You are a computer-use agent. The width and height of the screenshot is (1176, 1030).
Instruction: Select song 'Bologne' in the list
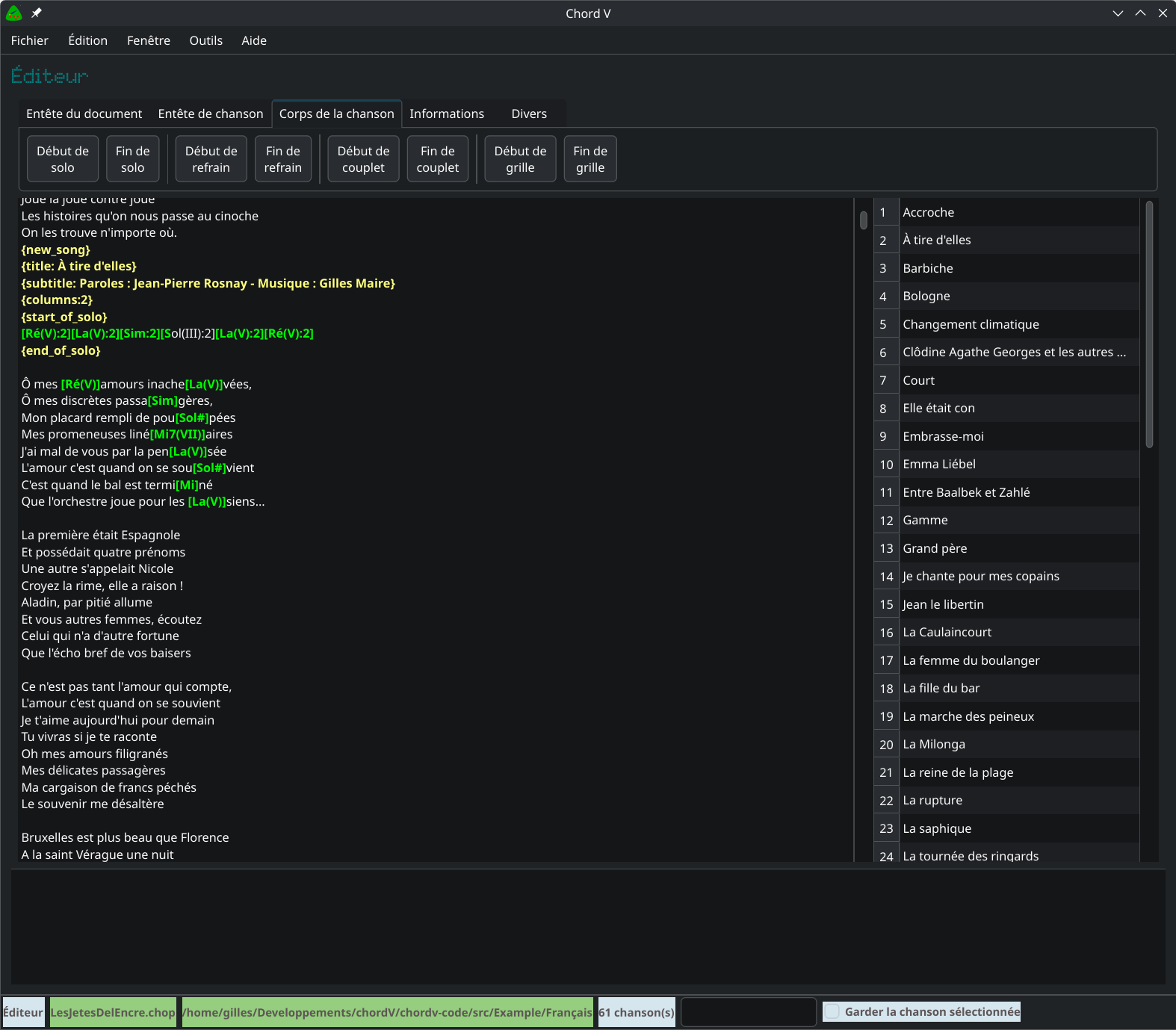pyautogui.click(x=926, y=297)
